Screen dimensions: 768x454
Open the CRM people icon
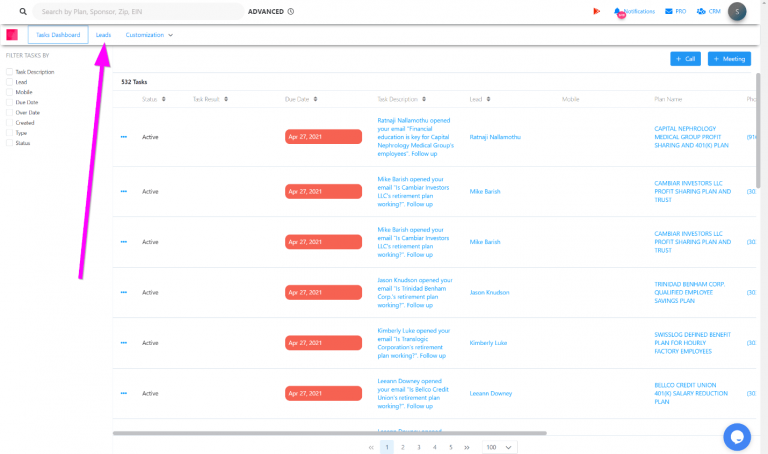point(701,11)
